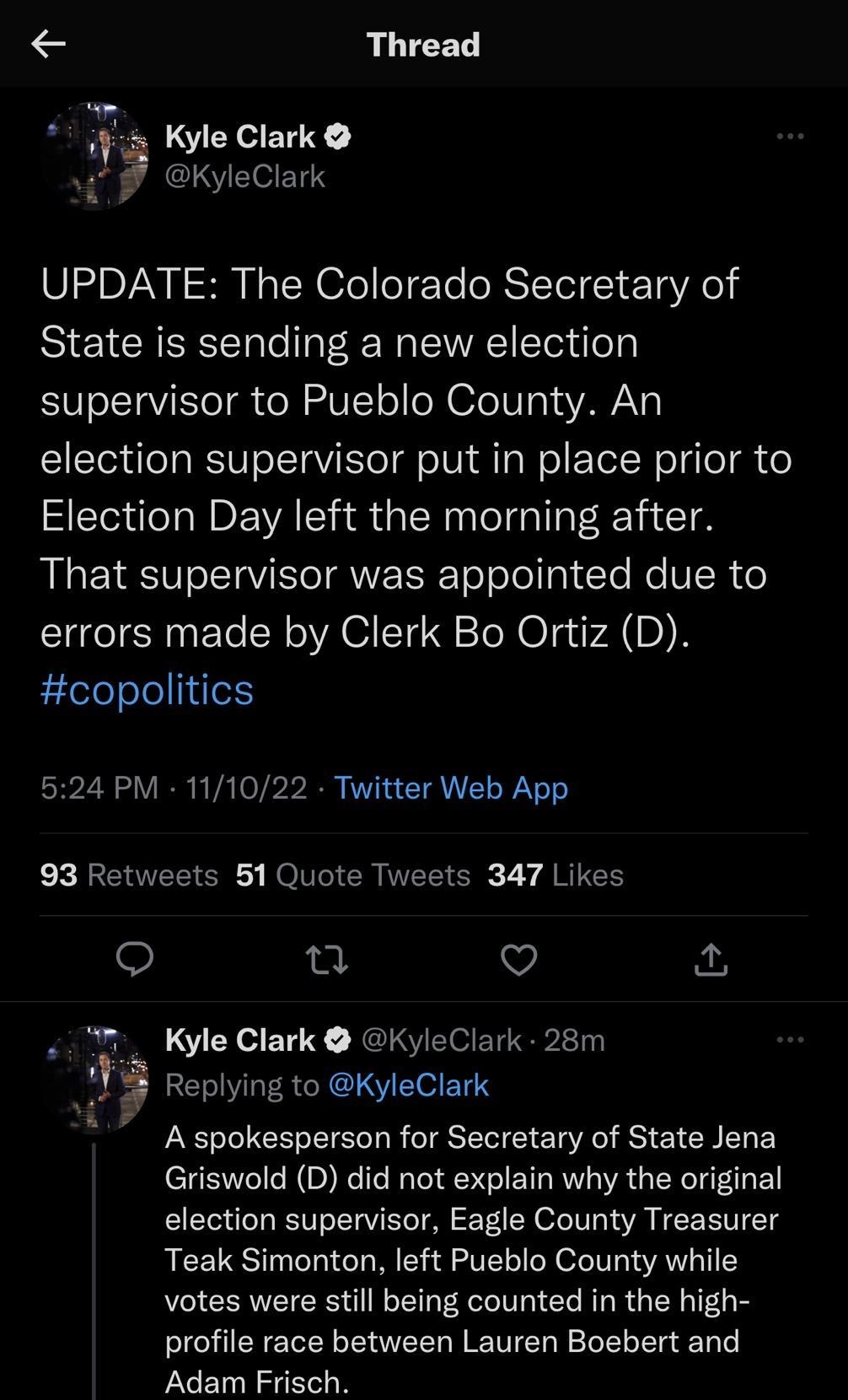Open the more options menu on first tweet

(x=790, y=135)
